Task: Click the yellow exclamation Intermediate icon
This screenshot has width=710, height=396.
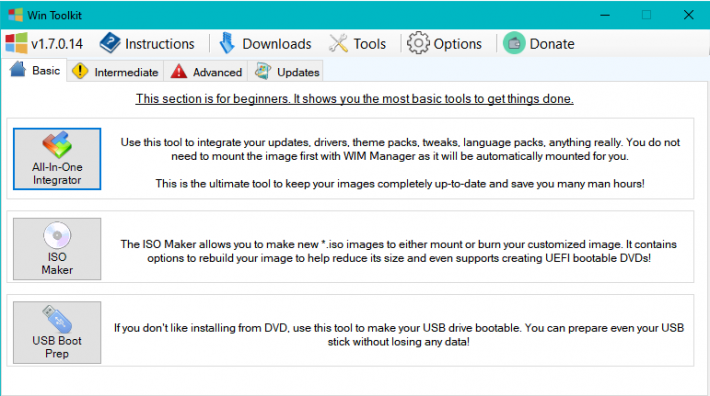Action: pos(80,71)
